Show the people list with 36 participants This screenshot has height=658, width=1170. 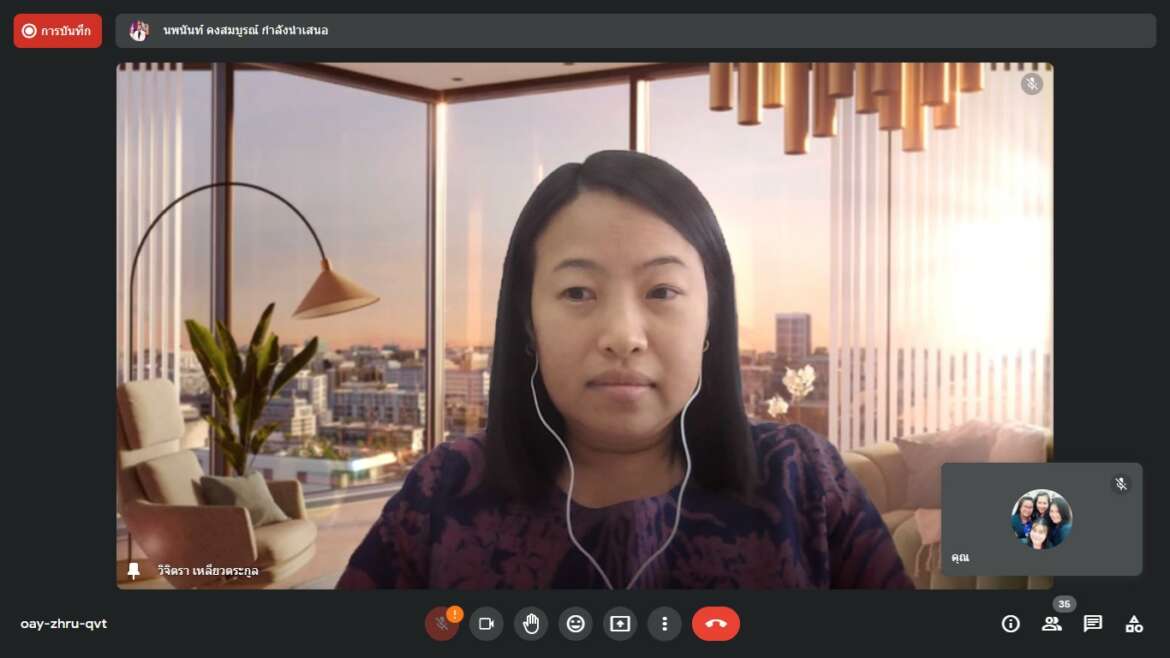point(1051,624)
